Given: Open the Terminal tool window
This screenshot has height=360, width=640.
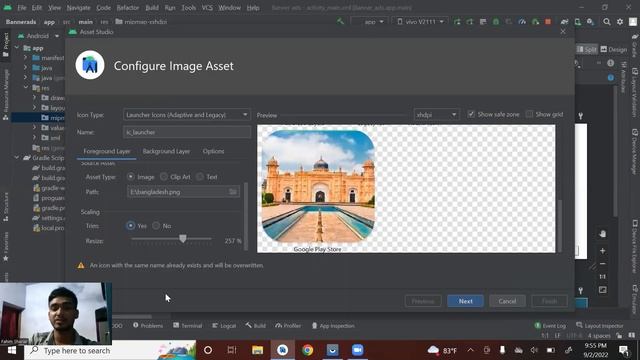Looking at the screenshot, I should coord(187,325).
